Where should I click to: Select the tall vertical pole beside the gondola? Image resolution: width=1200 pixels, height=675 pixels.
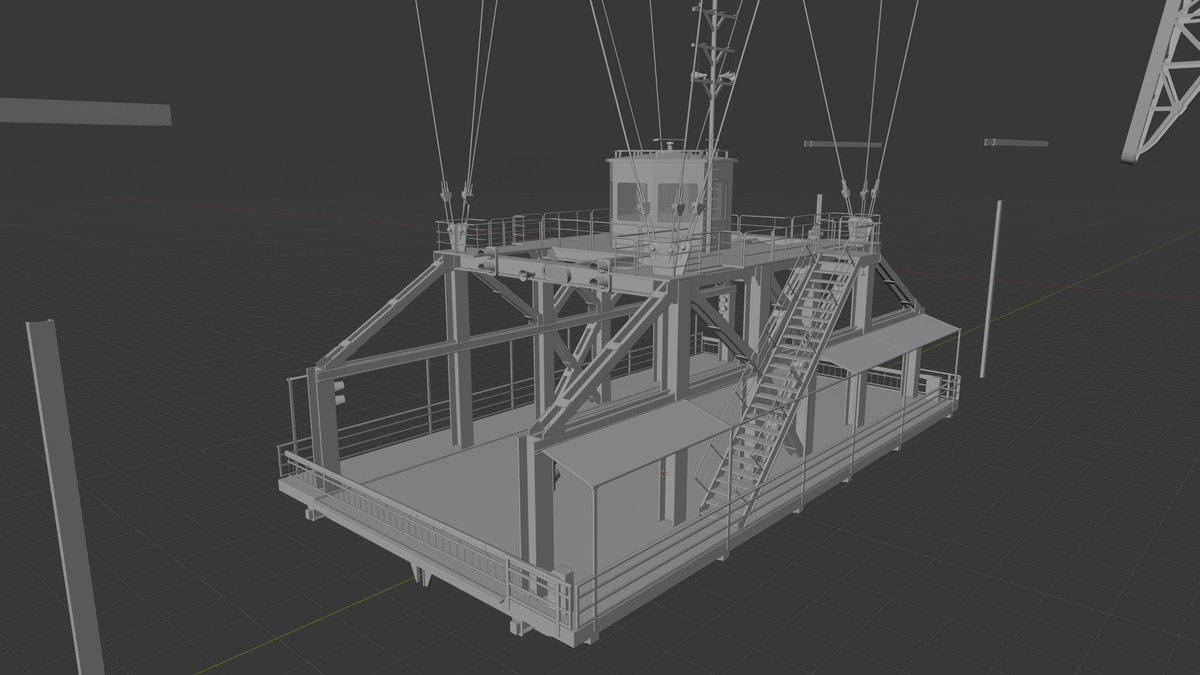click(991, 289)
